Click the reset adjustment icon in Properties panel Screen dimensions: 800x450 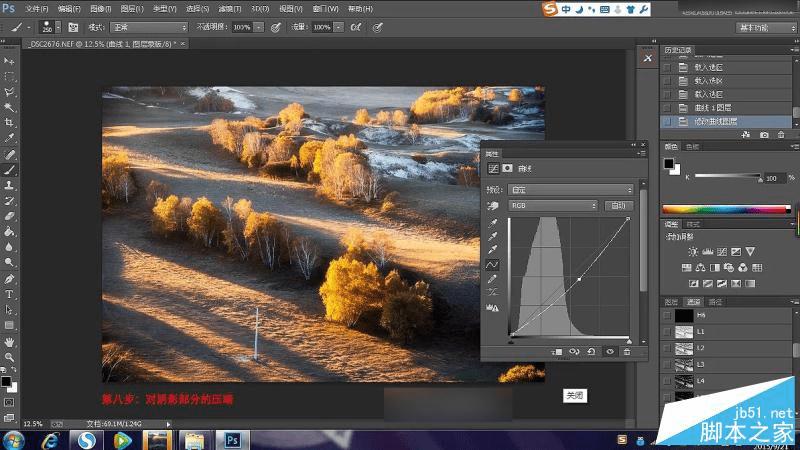[x=591, y=351]
